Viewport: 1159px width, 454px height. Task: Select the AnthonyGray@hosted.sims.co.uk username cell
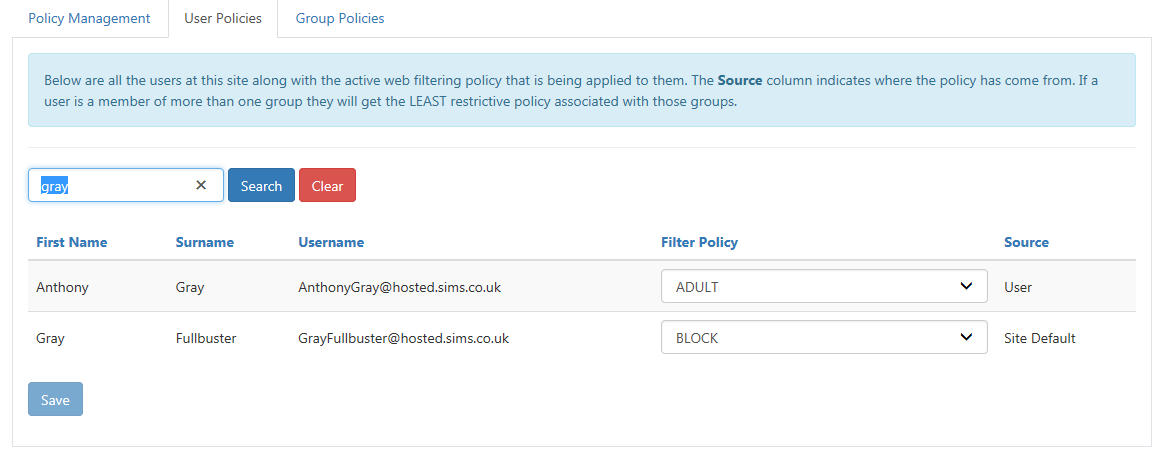pyautogui.click(x=400, y=287)
